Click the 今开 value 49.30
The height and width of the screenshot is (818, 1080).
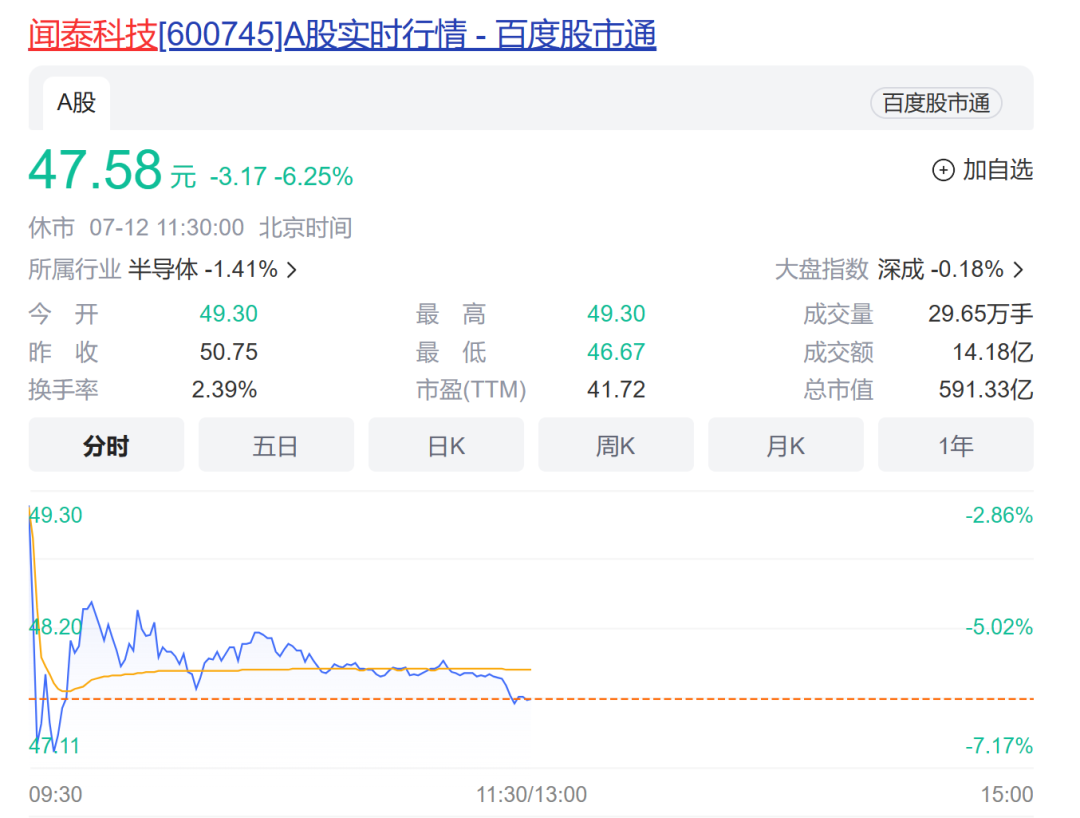tap(229, 314)
